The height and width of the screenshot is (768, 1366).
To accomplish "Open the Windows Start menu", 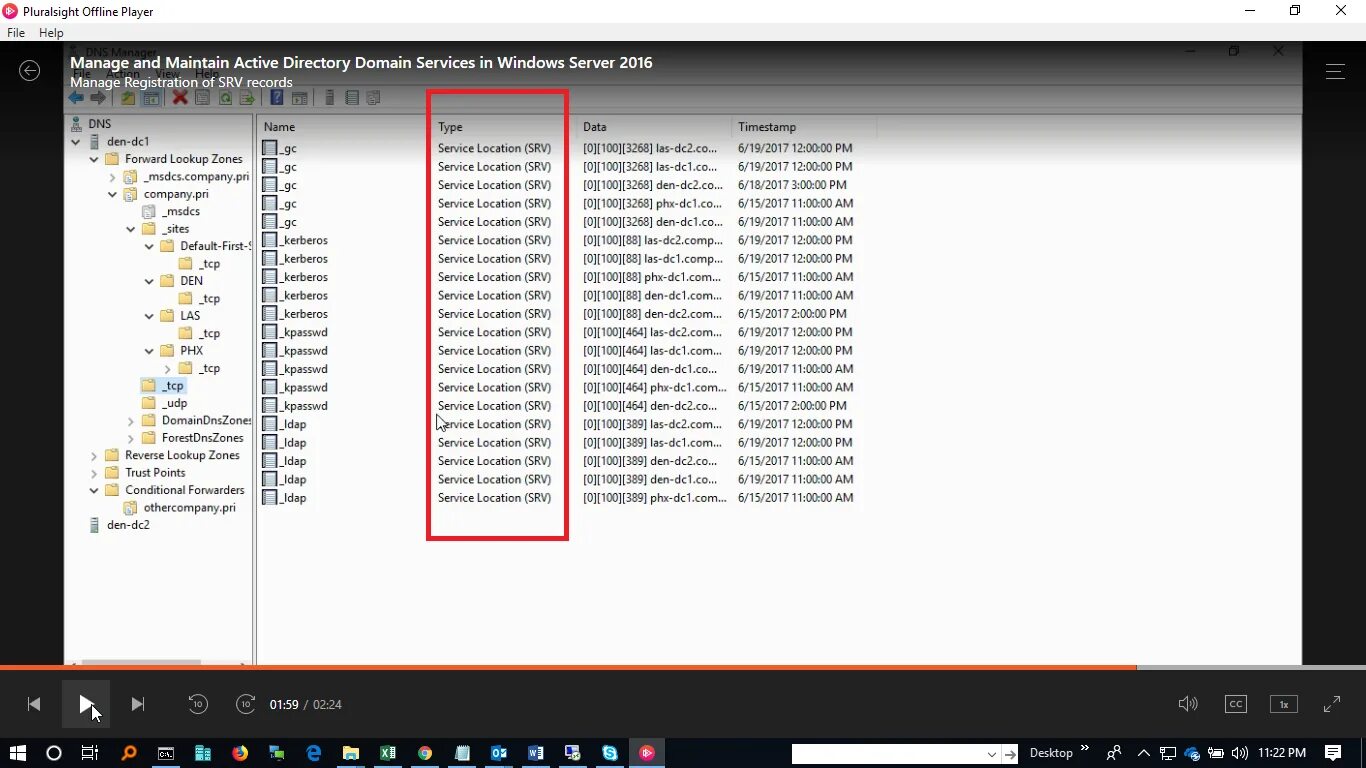I will tap(17, 753).
